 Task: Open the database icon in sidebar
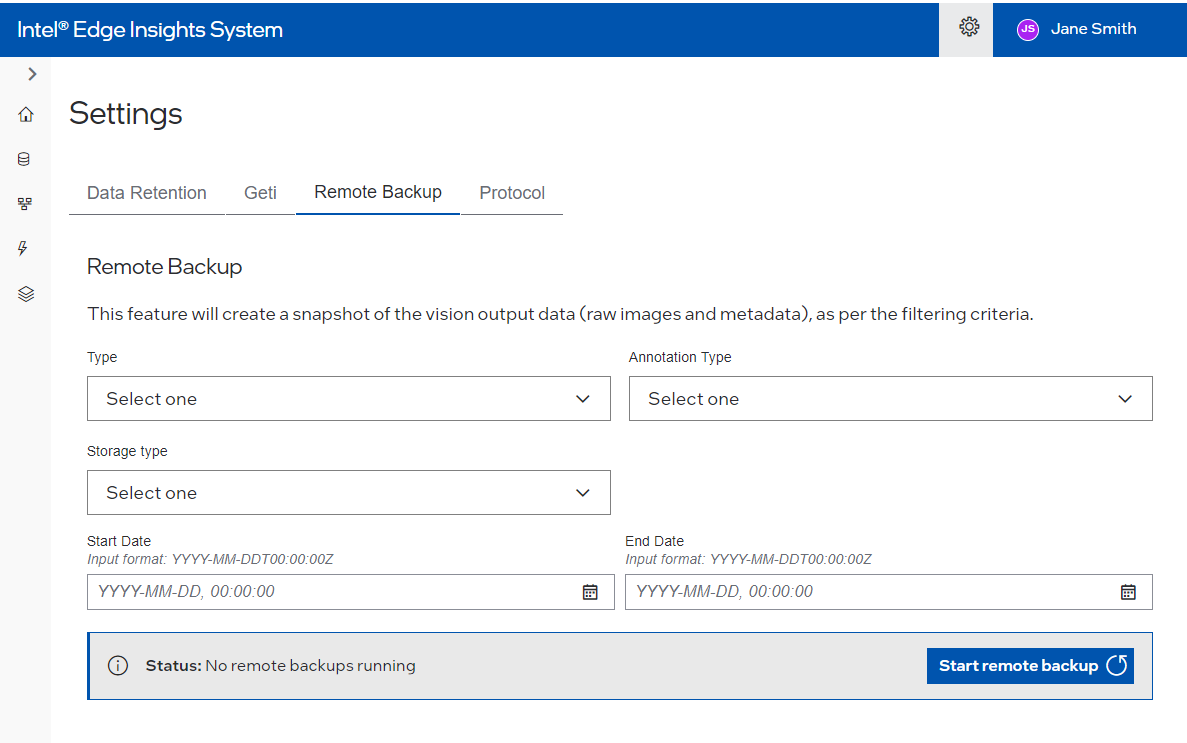click(24, 159)
